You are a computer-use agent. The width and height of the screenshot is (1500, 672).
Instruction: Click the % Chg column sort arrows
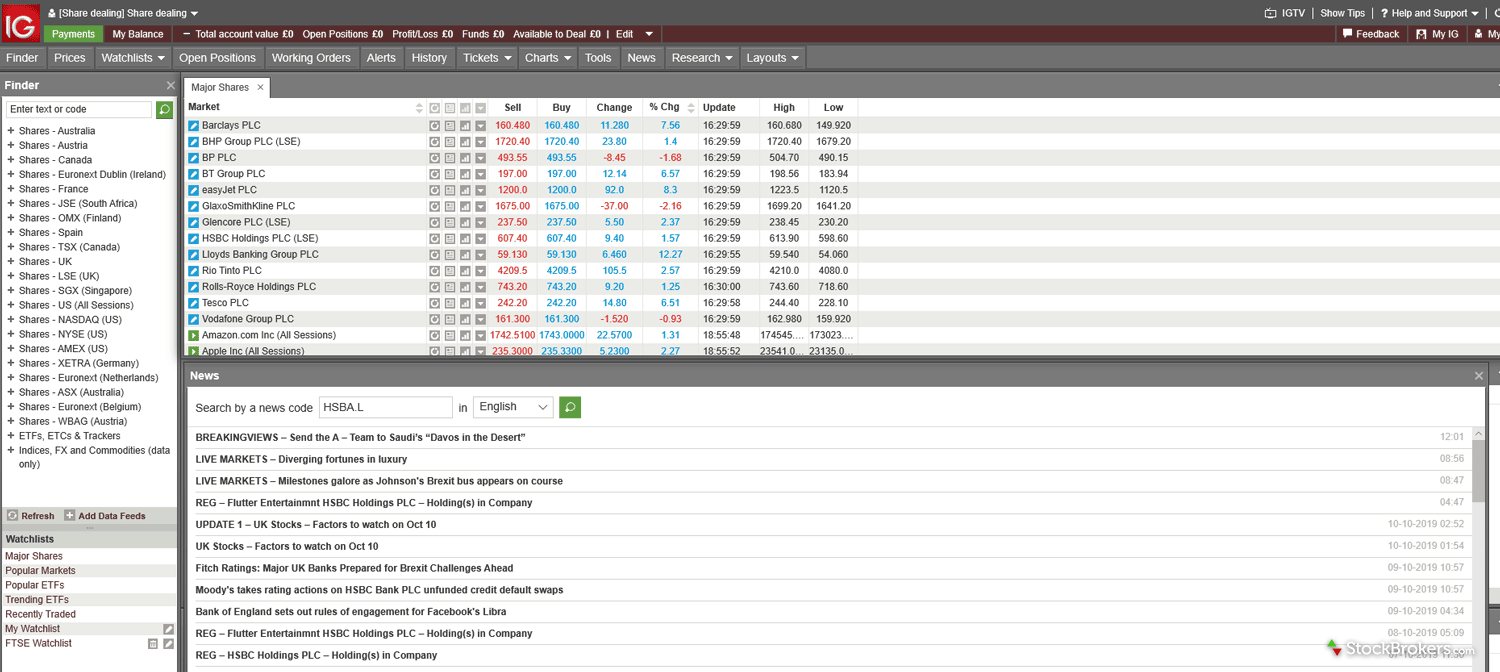[691, 108]
